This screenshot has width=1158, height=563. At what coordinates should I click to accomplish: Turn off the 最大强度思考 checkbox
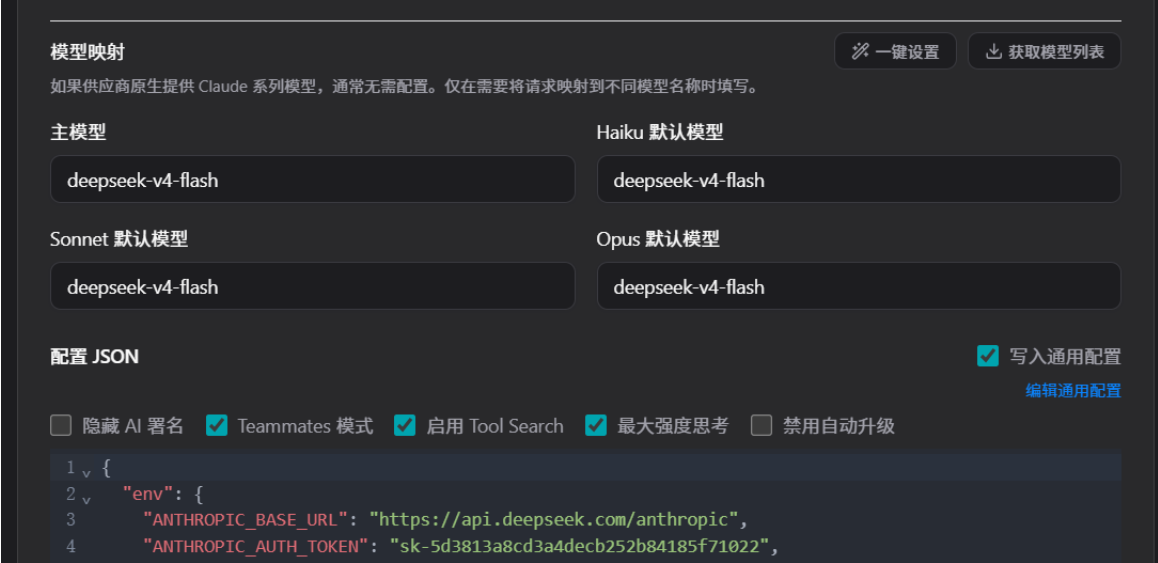pos(596,426)
